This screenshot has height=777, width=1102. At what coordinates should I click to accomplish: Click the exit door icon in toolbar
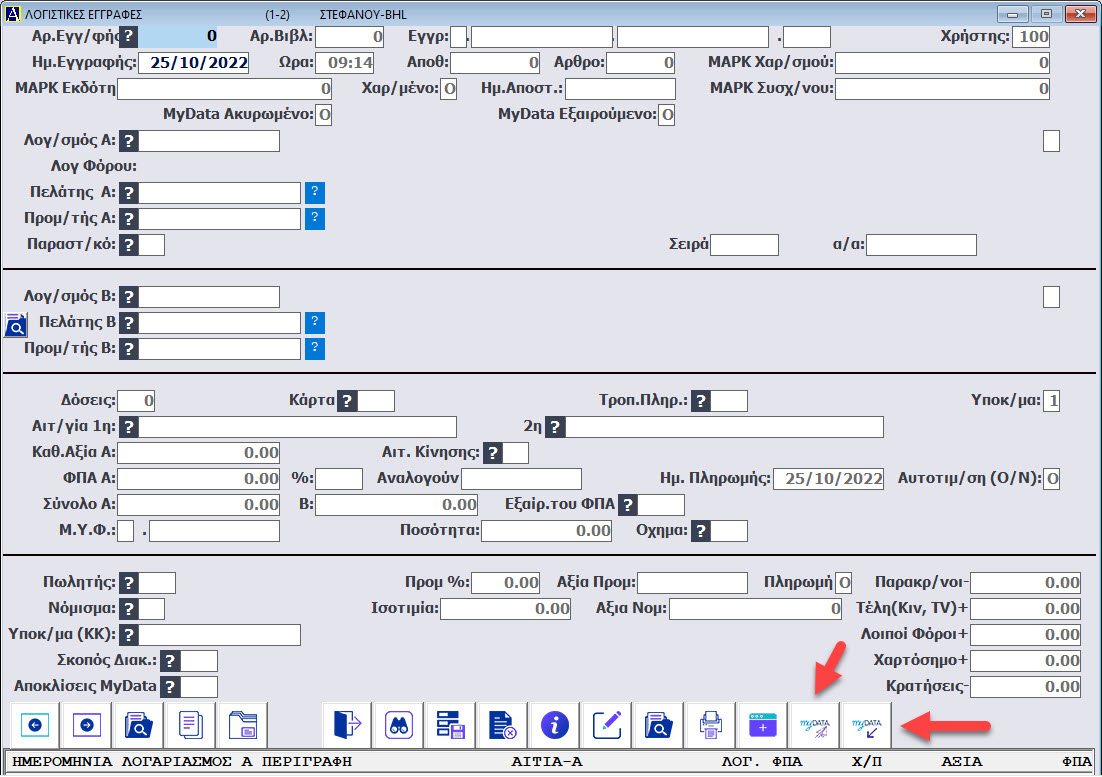[348, 724]
